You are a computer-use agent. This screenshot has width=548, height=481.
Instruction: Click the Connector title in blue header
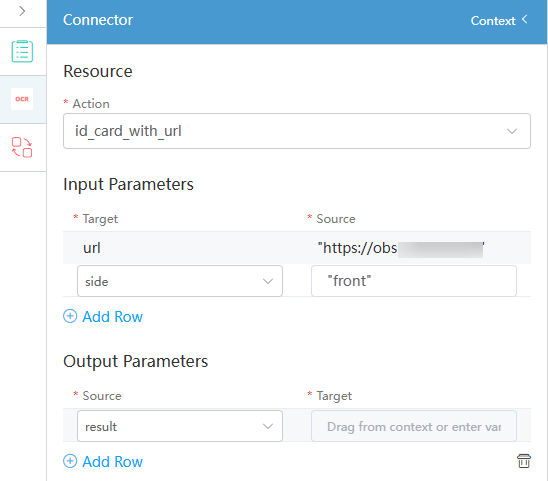tap(98, 20)
